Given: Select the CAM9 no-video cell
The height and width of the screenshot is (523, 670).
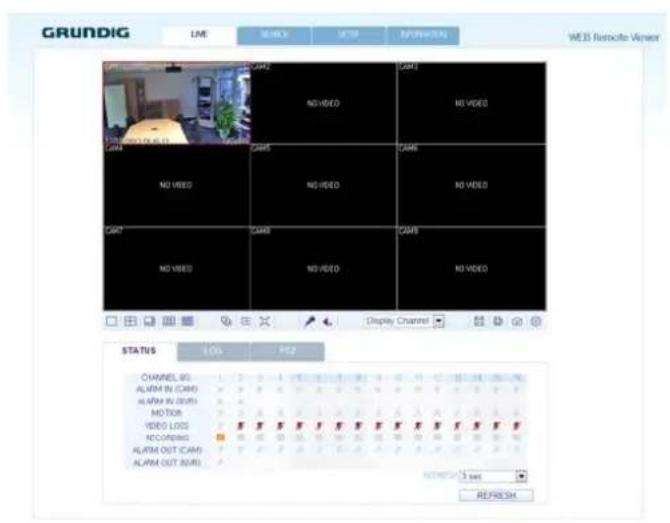Looking at the screenshot, I should 471,268.
